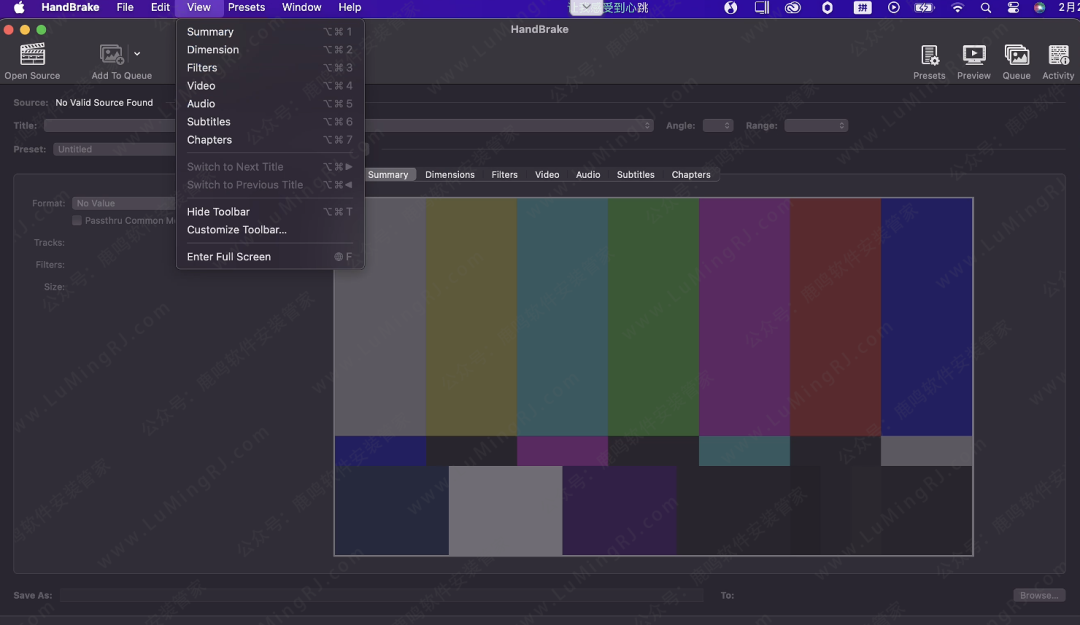Switch to the Chapters tab
Image resolution: width=1080 pixels, height=625 pixels.
click(690, 175)
